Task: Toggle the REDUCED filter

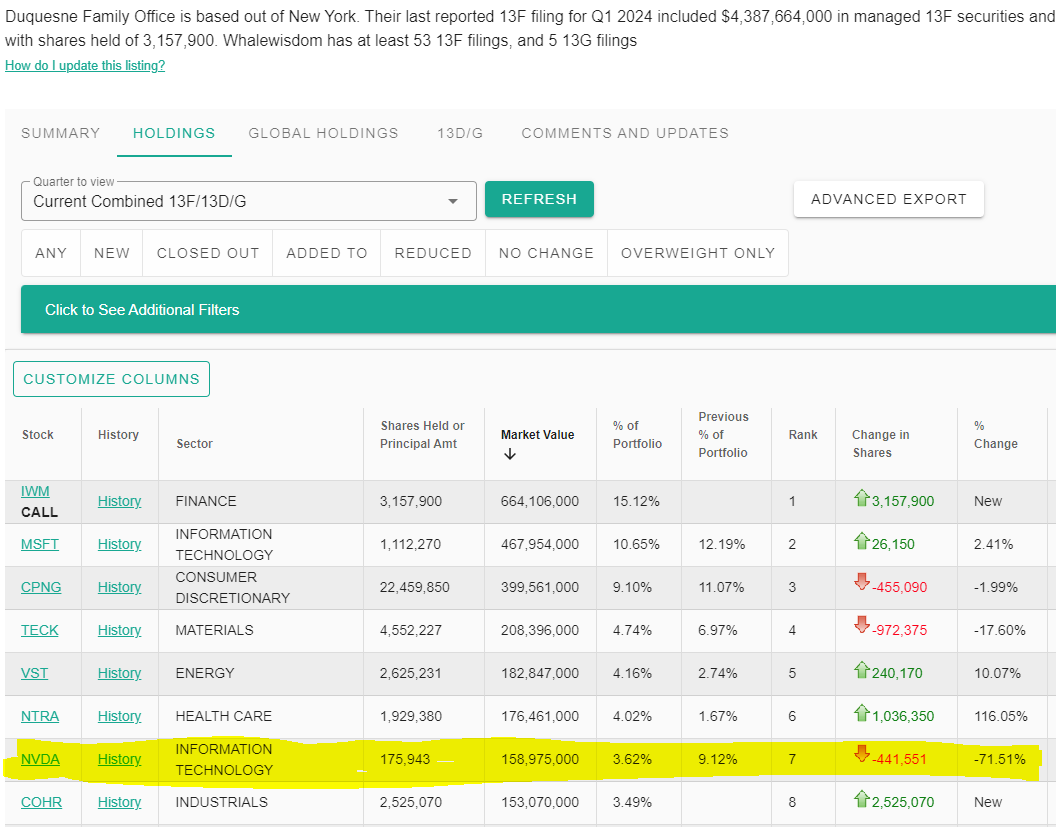Action: pyautogui.click(x=433, y=253)
